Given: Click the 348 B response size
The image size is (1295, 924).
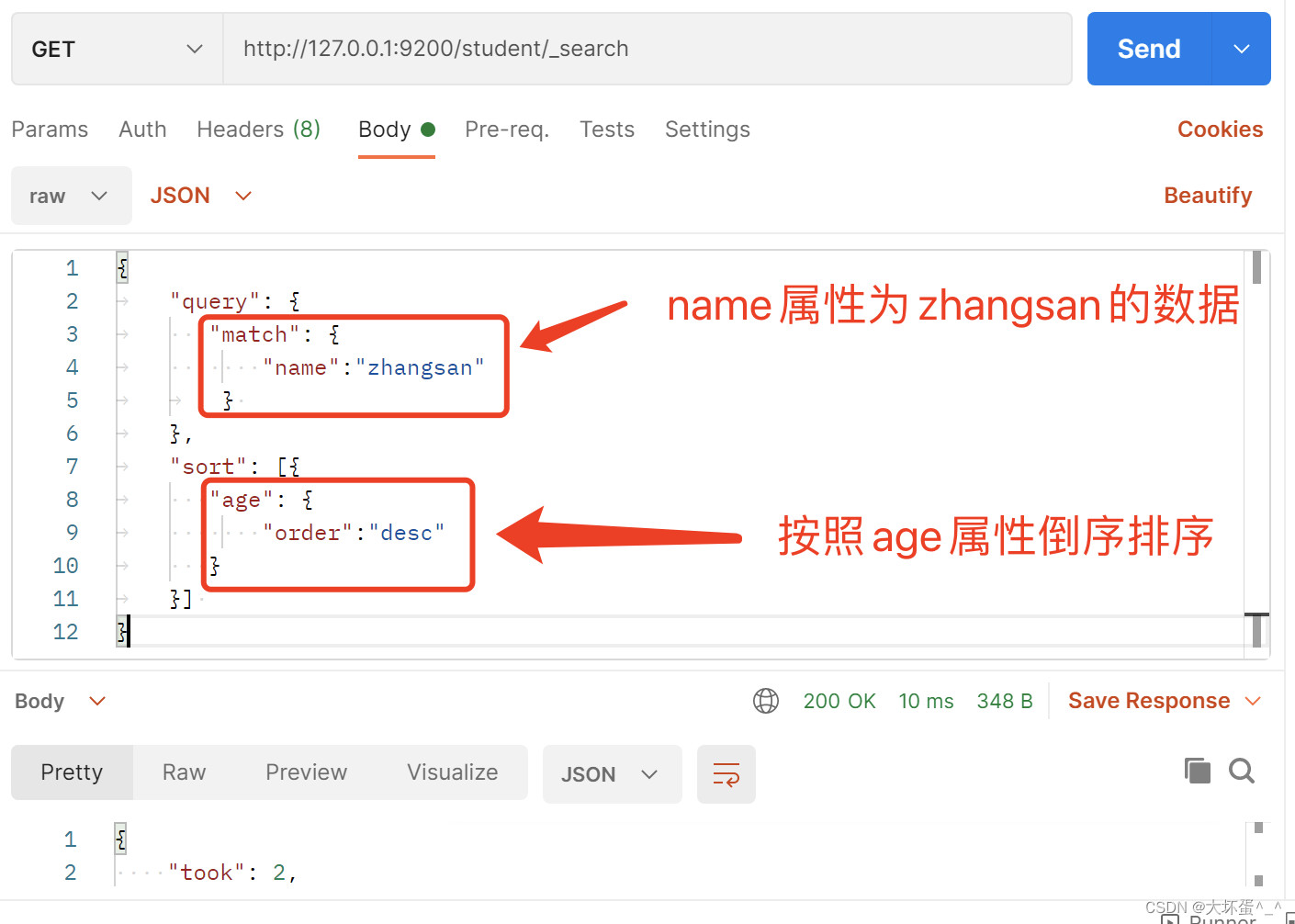Looking at the screenshot, I should click(x=1005, y=701).
